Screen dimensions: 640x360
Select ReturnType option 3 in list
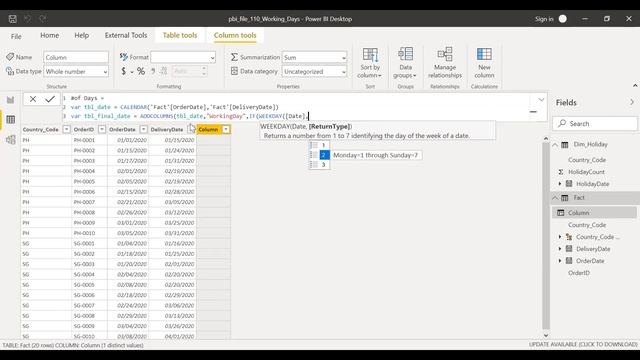tap(319, 164)
